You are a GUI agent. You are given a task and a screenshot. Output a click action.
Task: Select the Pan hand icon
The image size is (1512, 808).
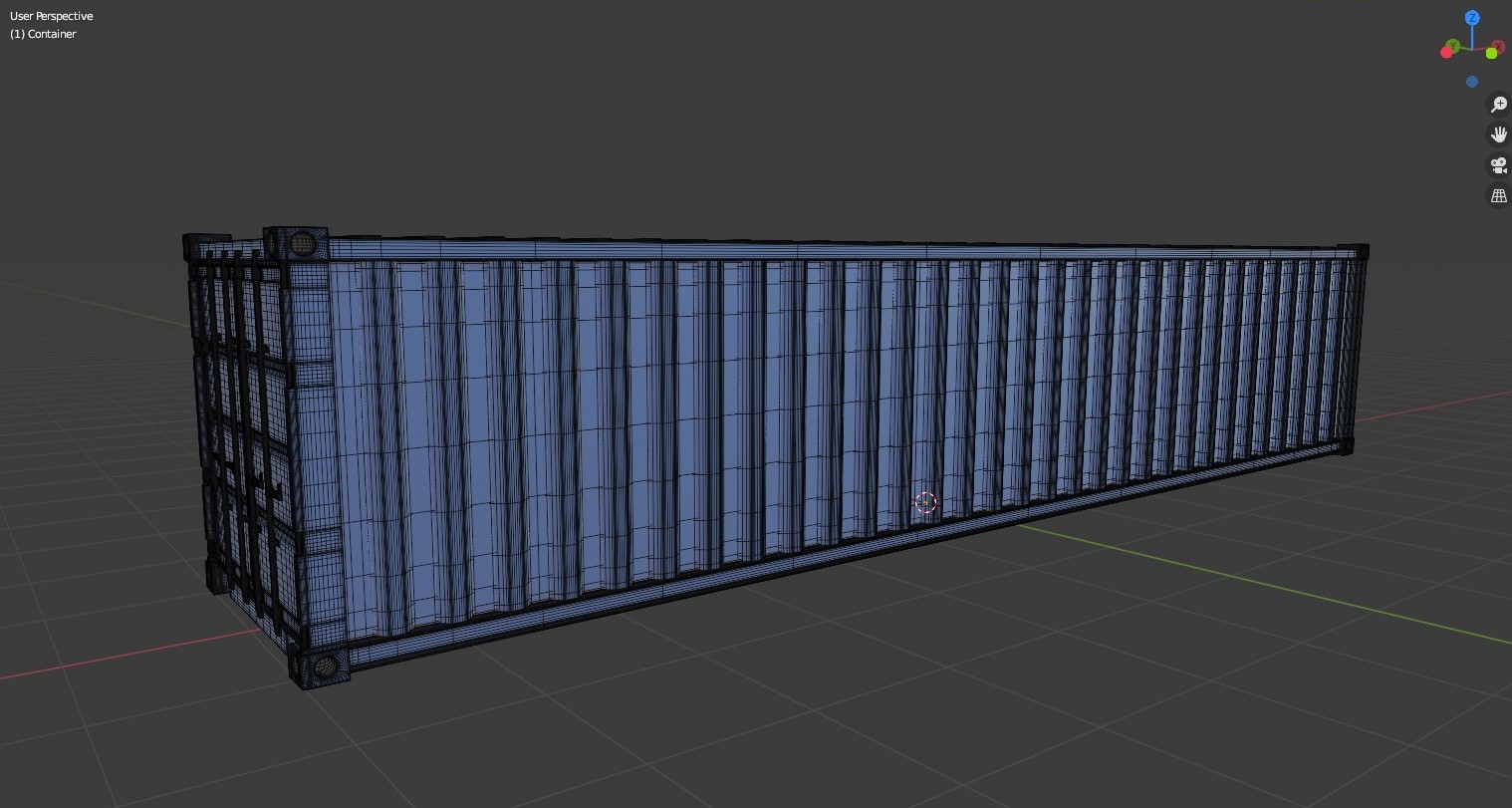click(1499, 134)
